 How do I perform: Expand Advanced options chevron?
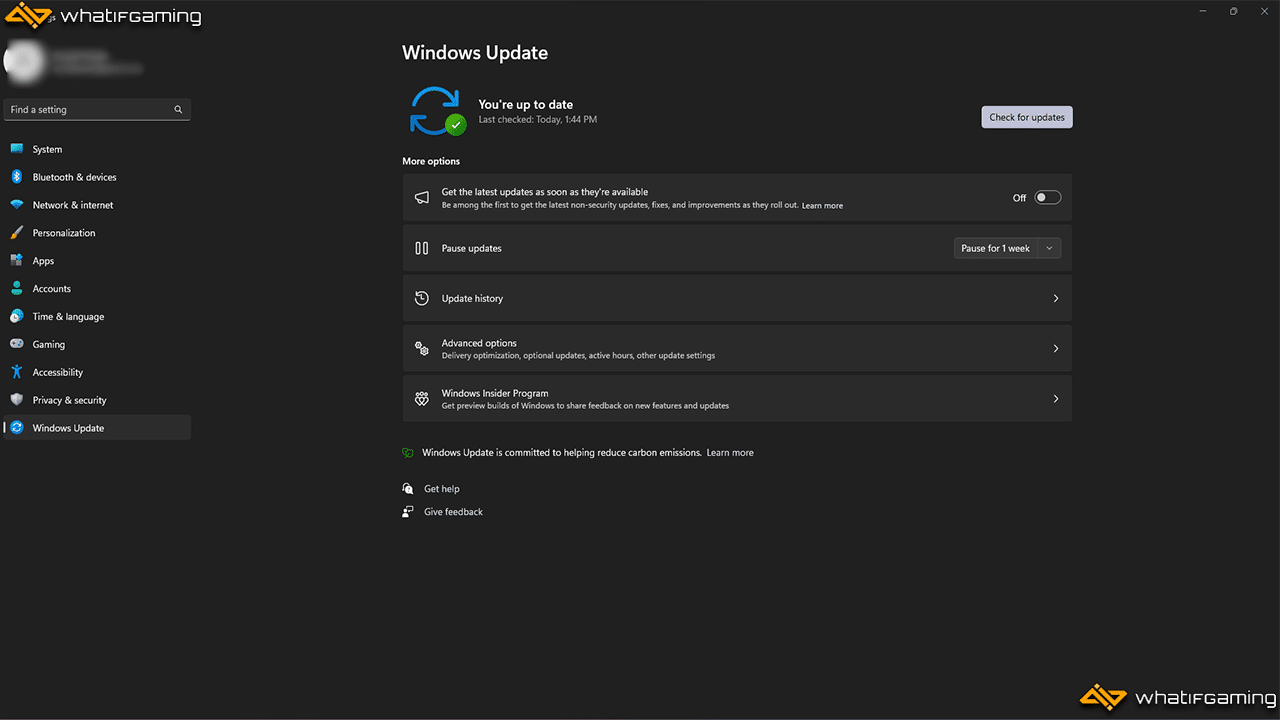click(x=1056, y=348)
